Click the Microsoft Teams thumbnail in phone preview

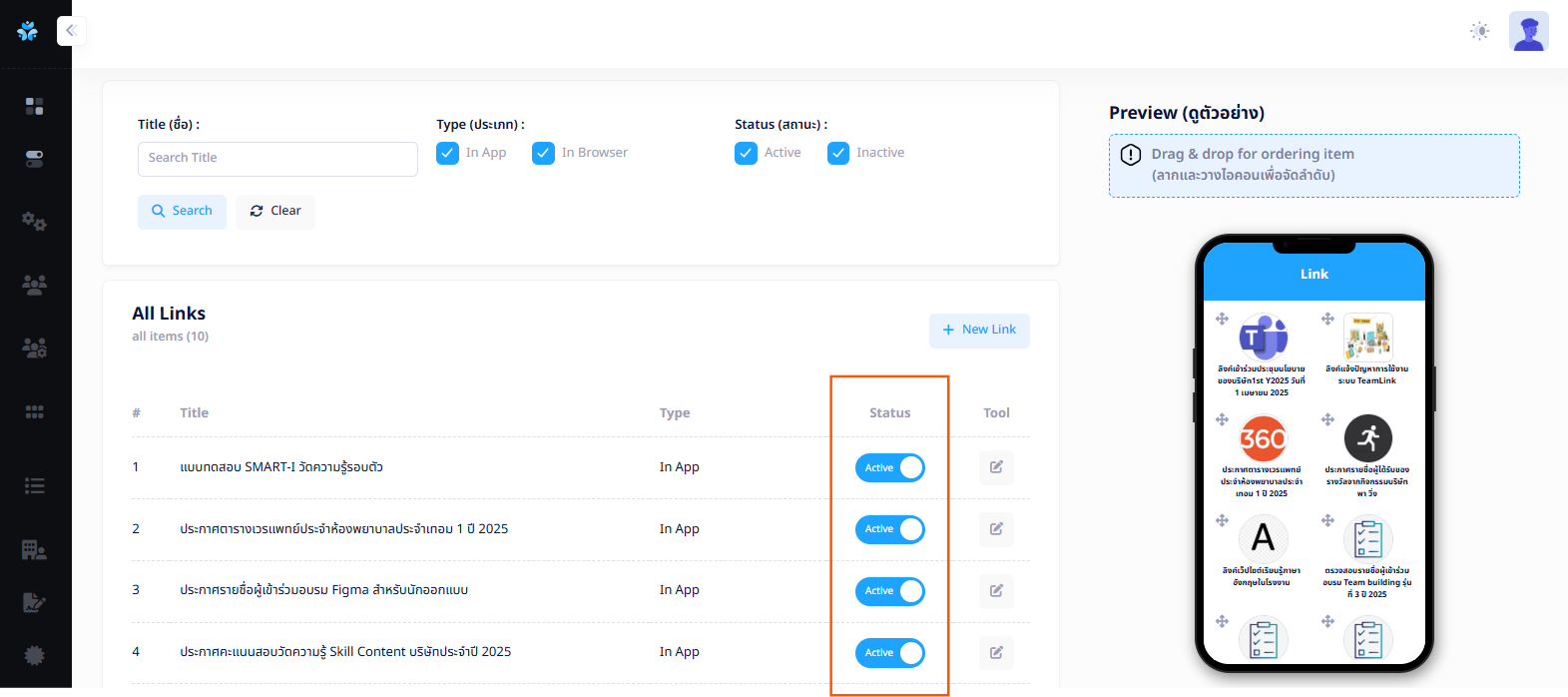(1263, 338)
